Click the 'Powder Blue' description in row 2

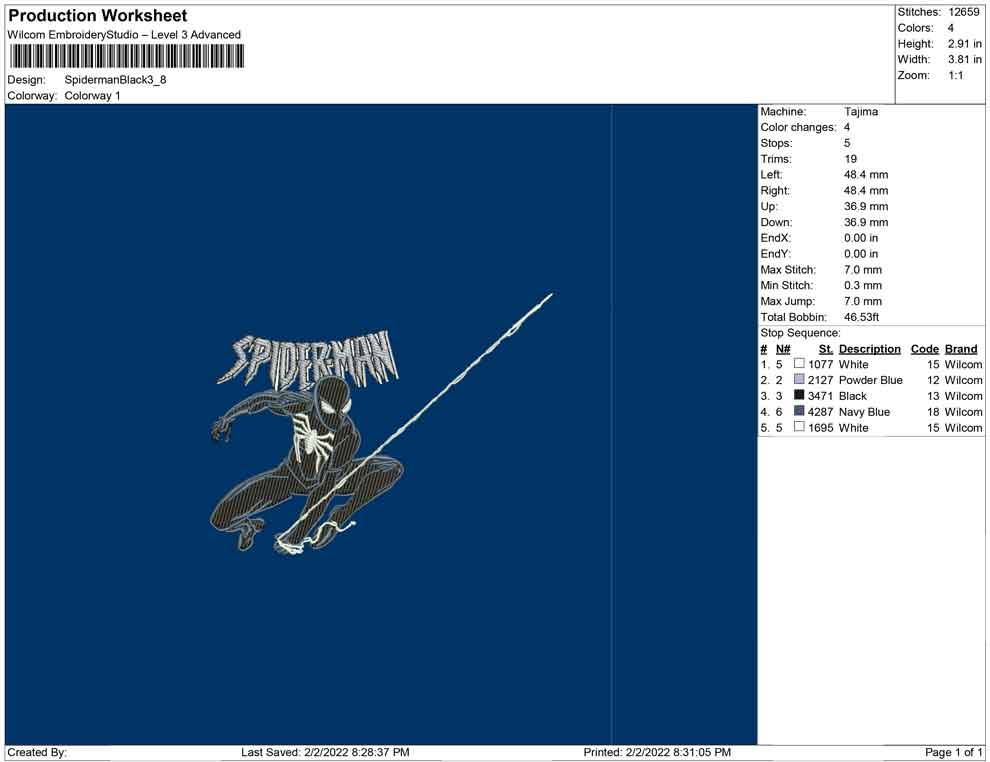(x=871, y=380)
